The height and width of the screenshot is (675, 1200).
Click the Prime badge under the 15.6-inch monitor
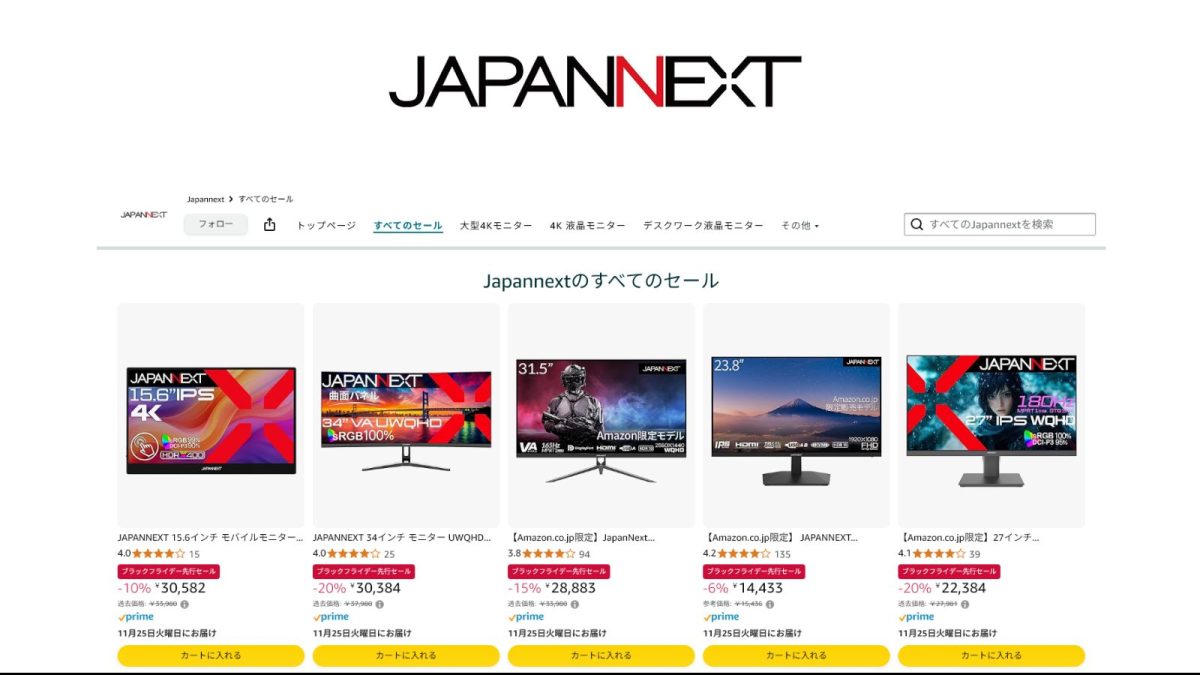point(137,616)
